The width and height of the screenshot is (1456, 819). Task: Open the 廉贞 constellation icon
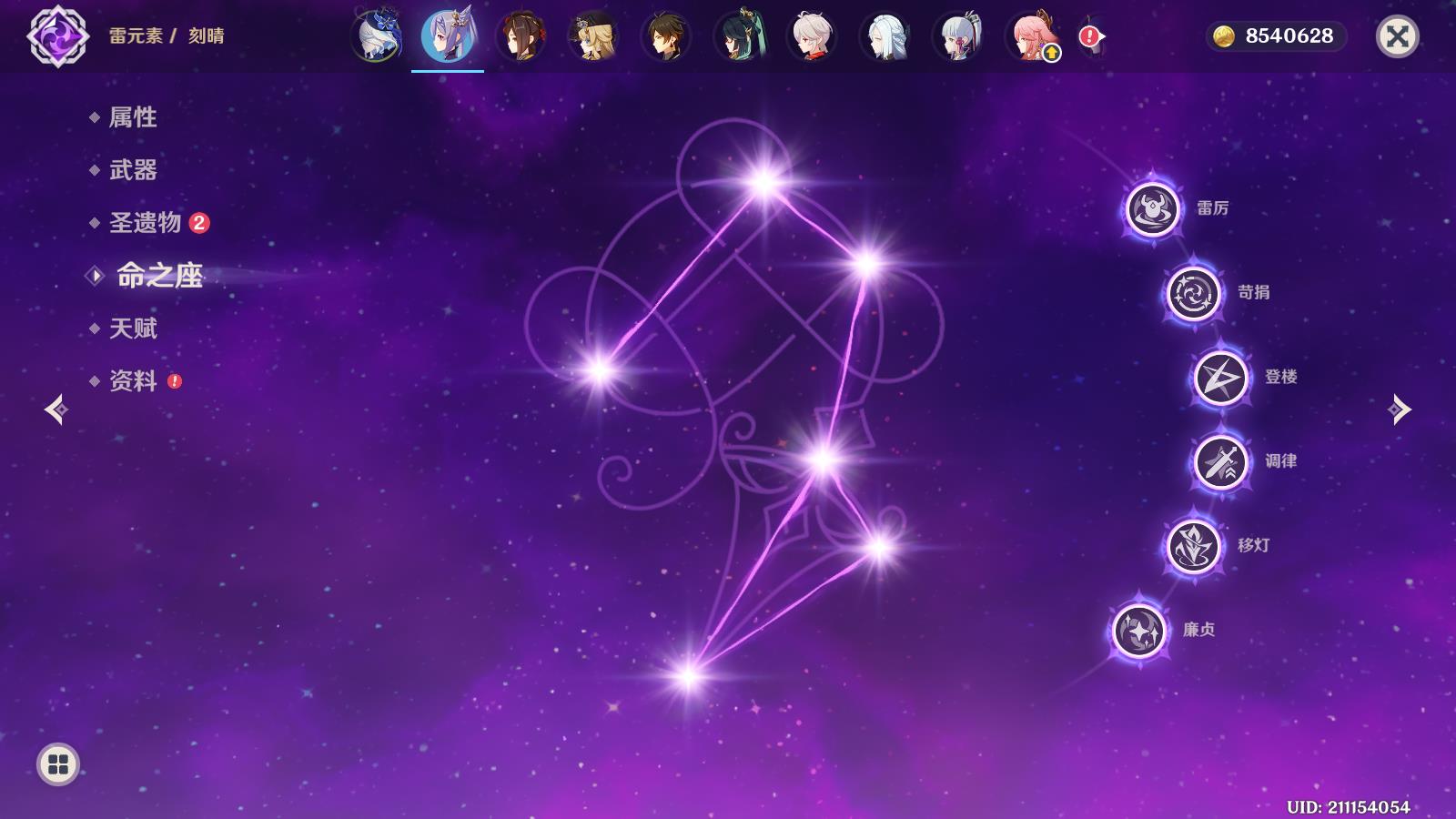click(x=1139, y=630)
